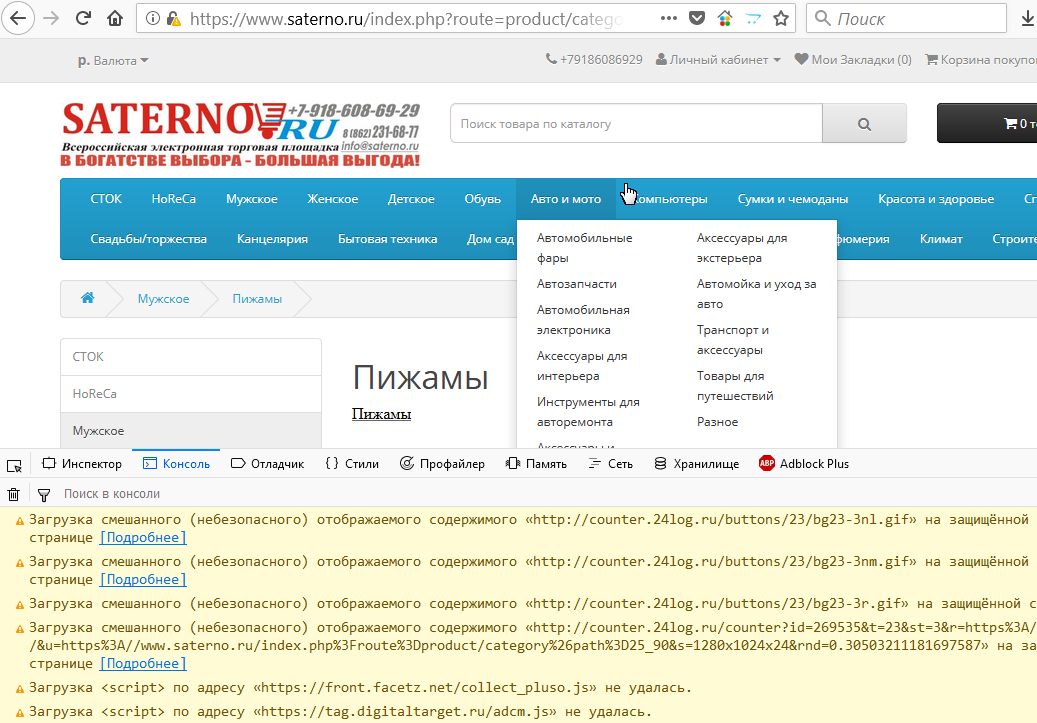Open Обувь menu category
This screenshot has width=1037, height=723.
point(482,199)
